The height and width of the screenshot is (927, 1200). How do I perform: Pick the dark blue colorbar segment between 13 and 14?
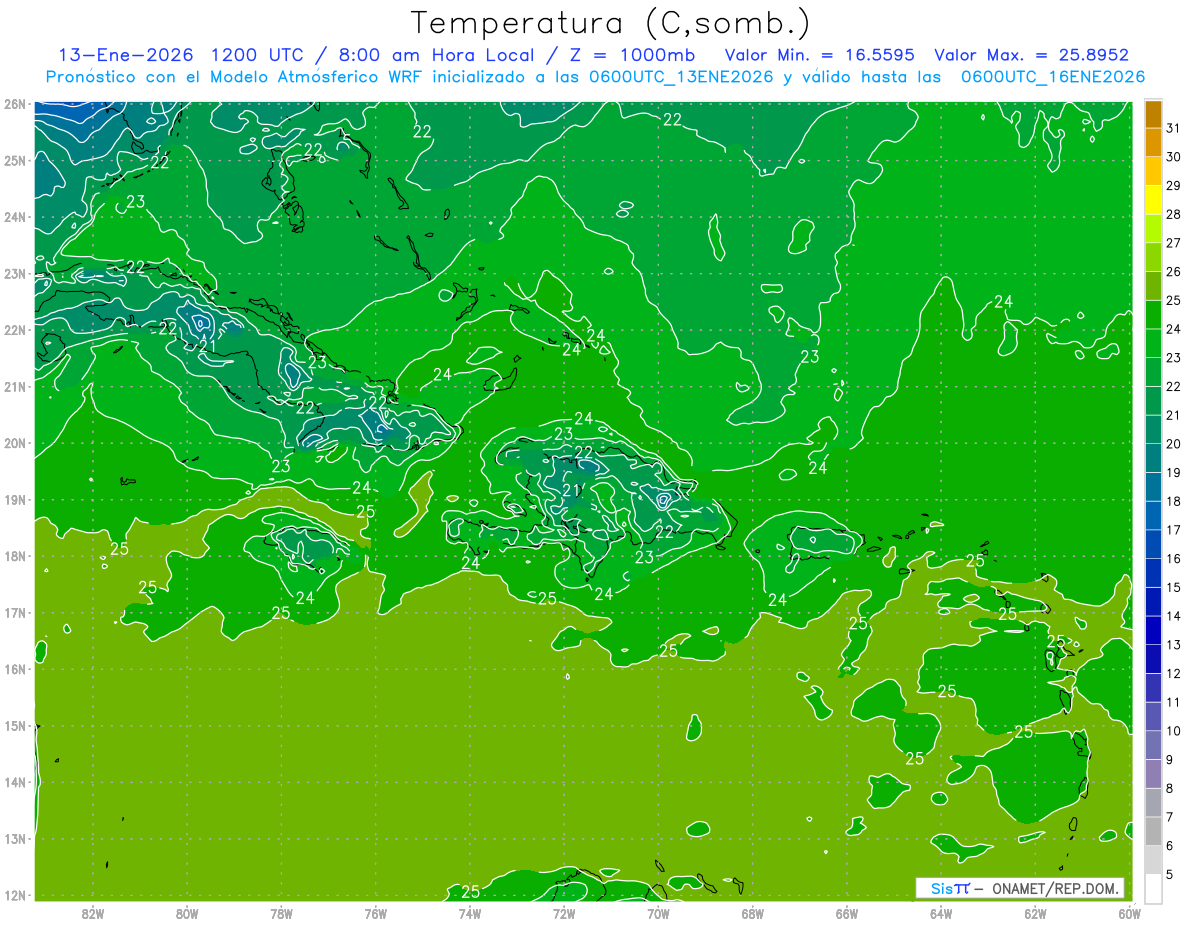tap(1153, 631)
